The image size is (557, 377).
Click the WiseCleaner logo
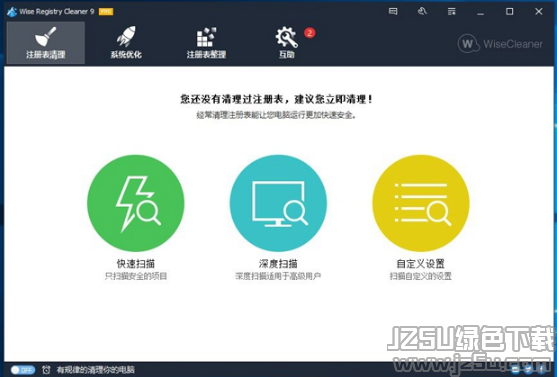pyautogui.click(x=500, y=44)
